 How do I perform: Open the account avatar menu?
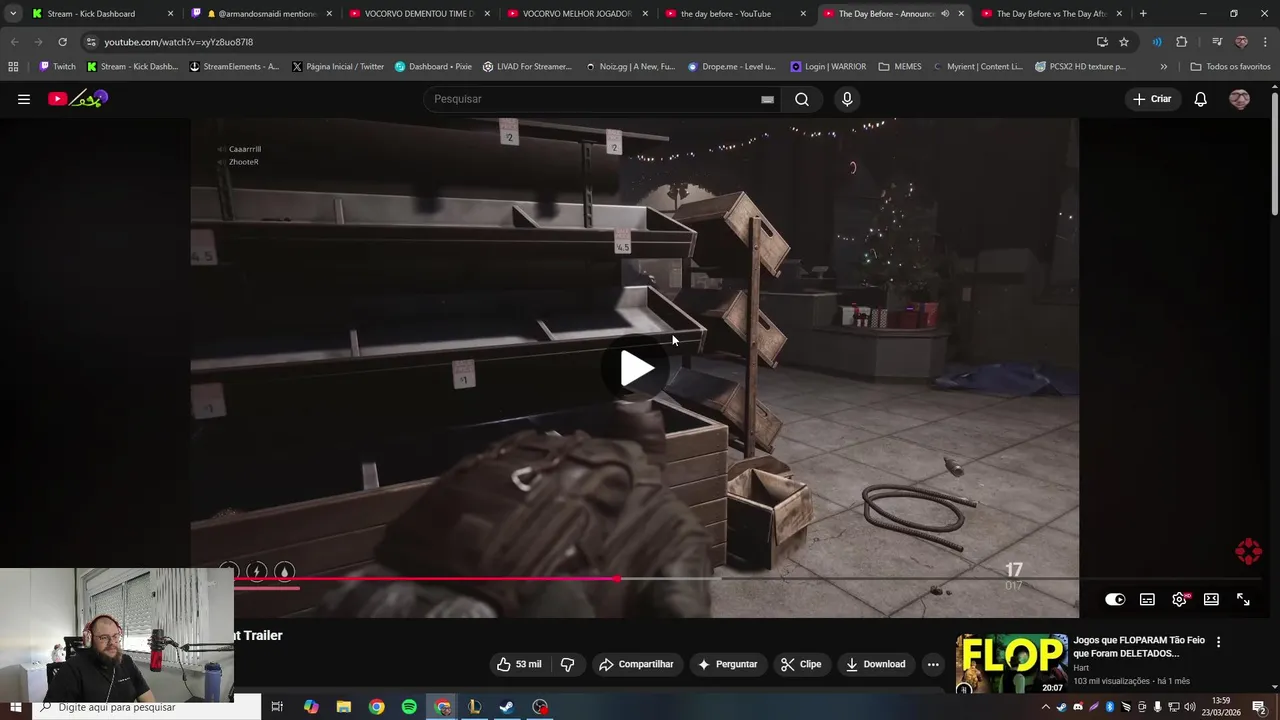click(x=1240, y=99)
